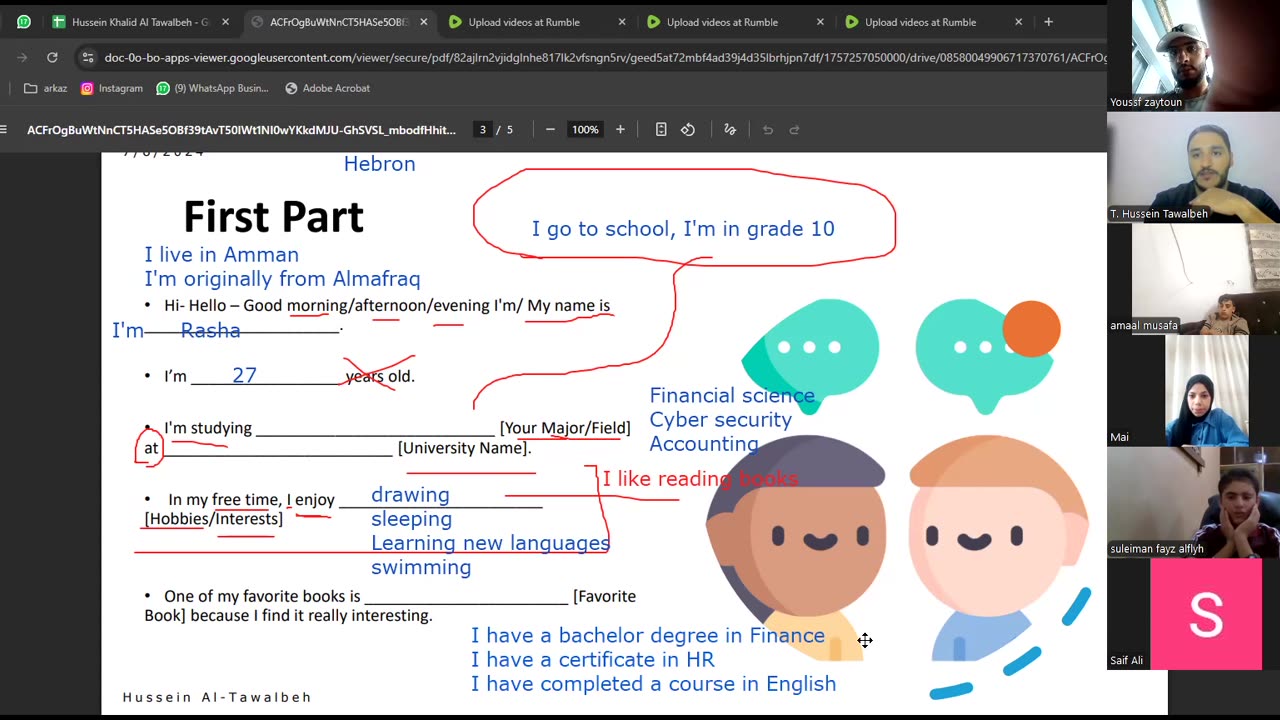The height and width of the screenshot is (720, 1280).
Task: Click the text I live in Amman
Action: pyautogui.click(x=221, y=255)
